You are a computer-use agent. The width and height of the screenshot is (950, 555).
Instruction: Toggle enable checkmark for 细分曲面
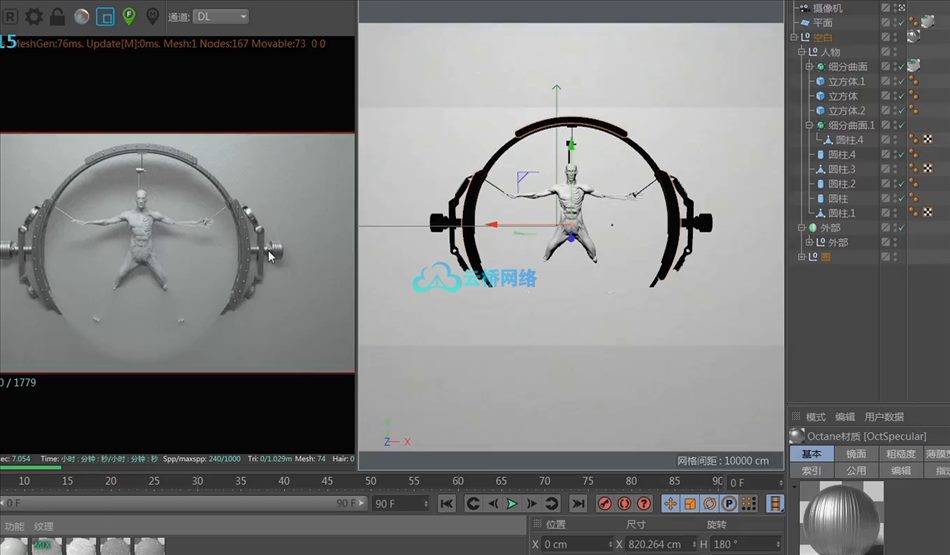click(900, 67)
